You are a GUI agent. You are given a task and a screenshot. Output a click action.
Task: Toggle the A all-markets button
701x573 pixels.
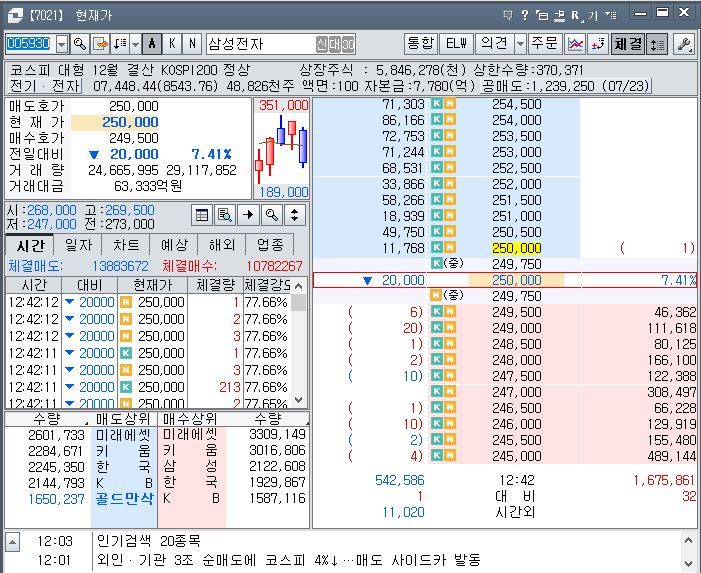click(152, 44)
